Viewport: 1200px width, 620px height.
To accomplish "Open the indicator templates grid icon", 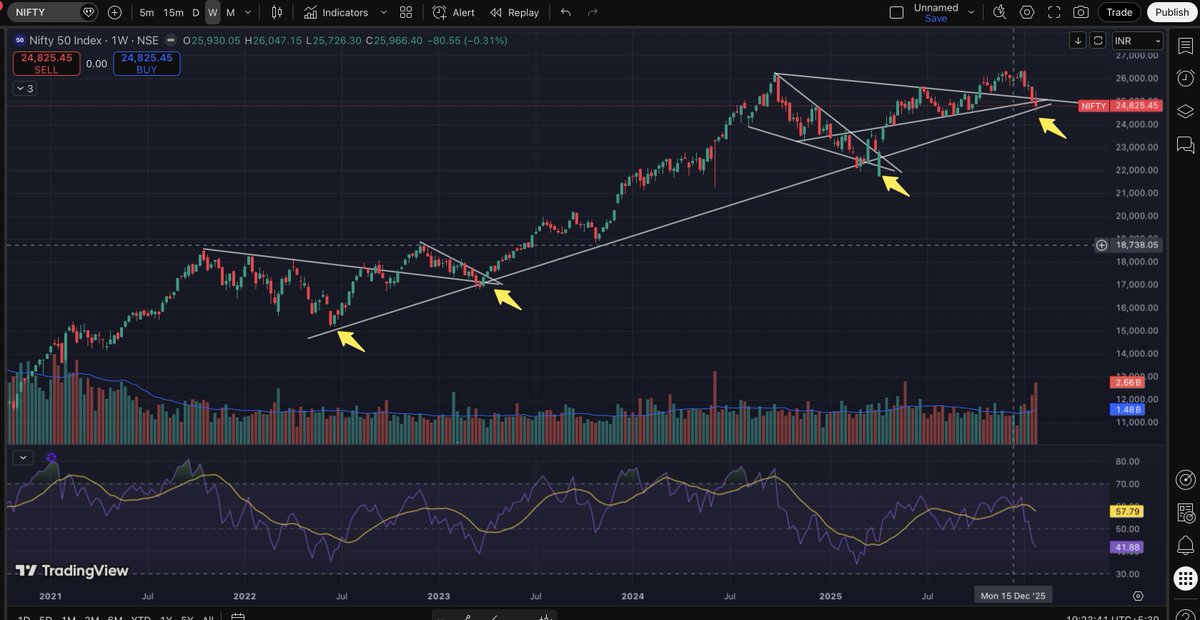I will 406,12.
